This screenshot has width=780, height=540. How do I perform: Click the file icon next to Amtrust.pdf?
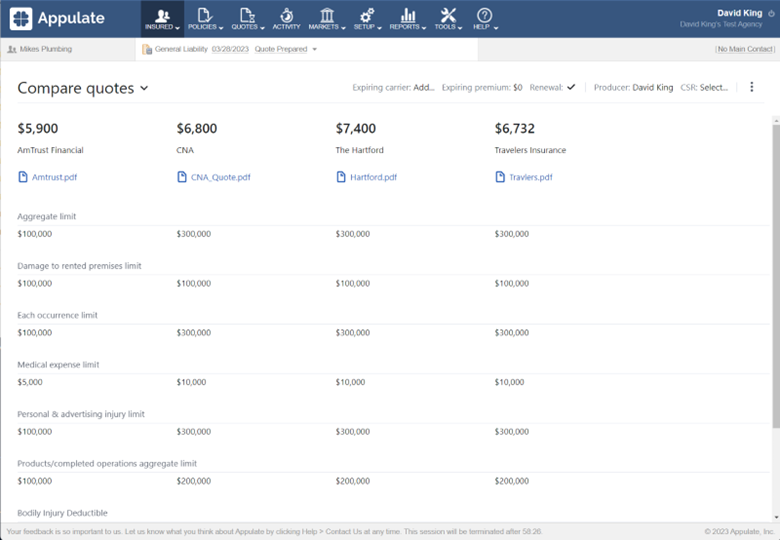tap(23, 177)
